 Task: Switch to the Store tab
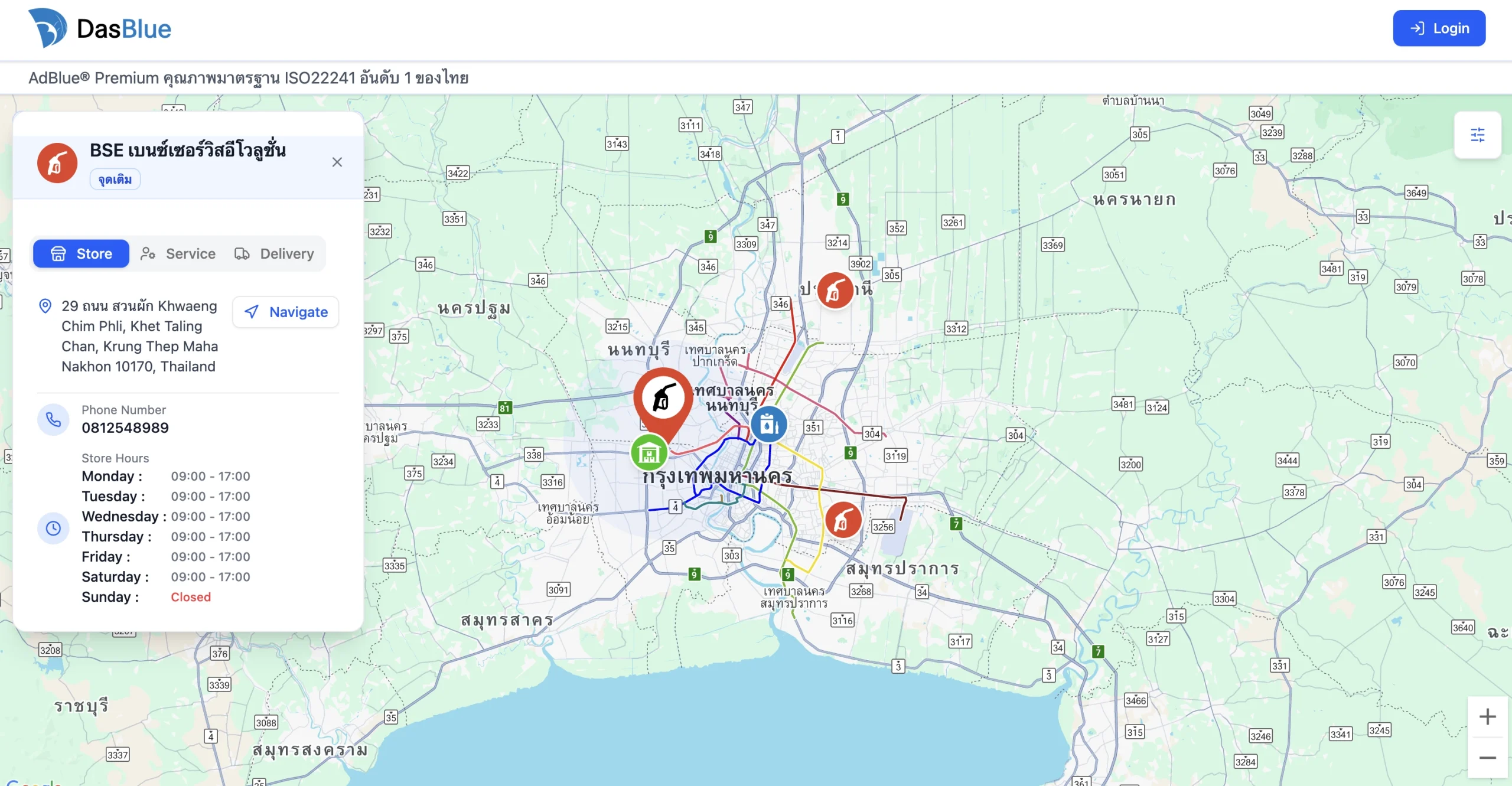point(82,253)
